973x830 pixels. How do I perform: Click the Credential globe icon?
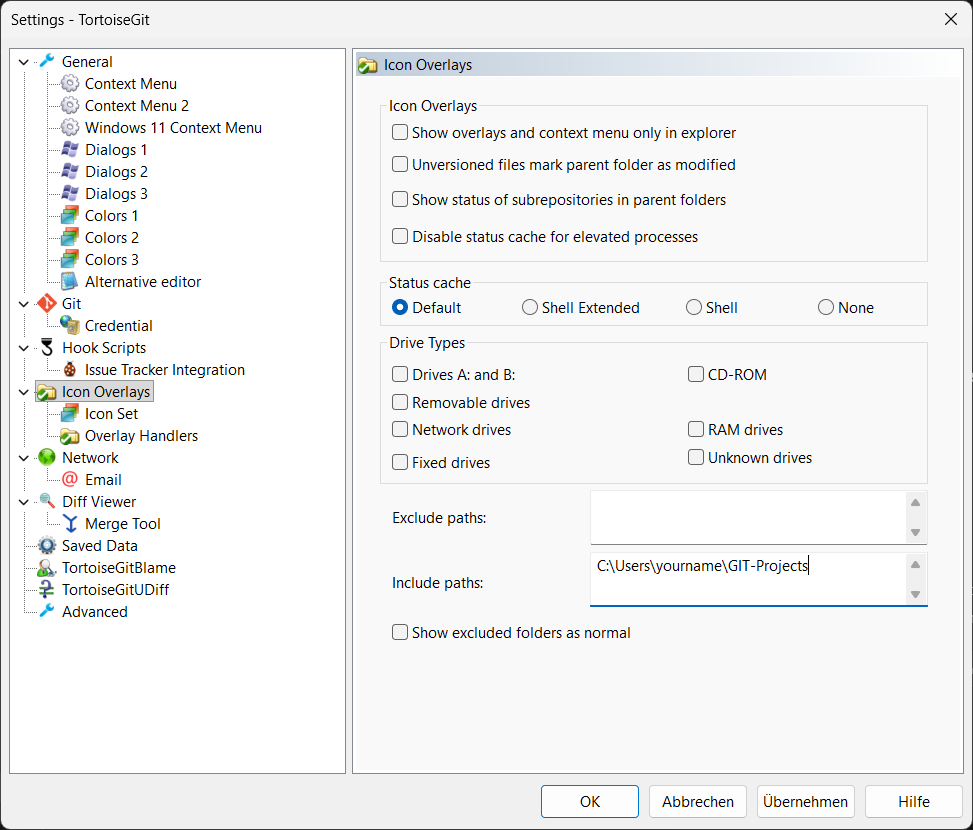[70, 326]
